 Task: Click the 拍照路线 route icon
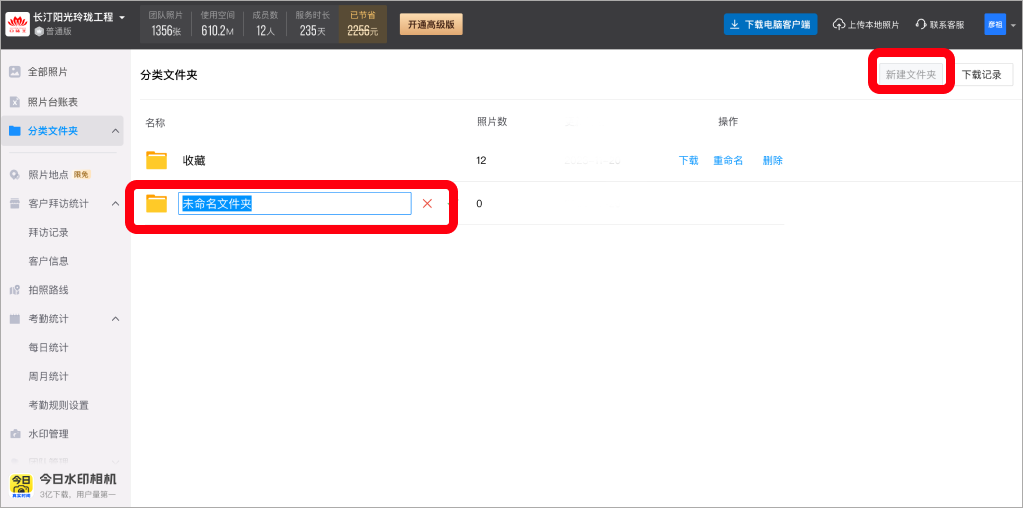[15, 290]
